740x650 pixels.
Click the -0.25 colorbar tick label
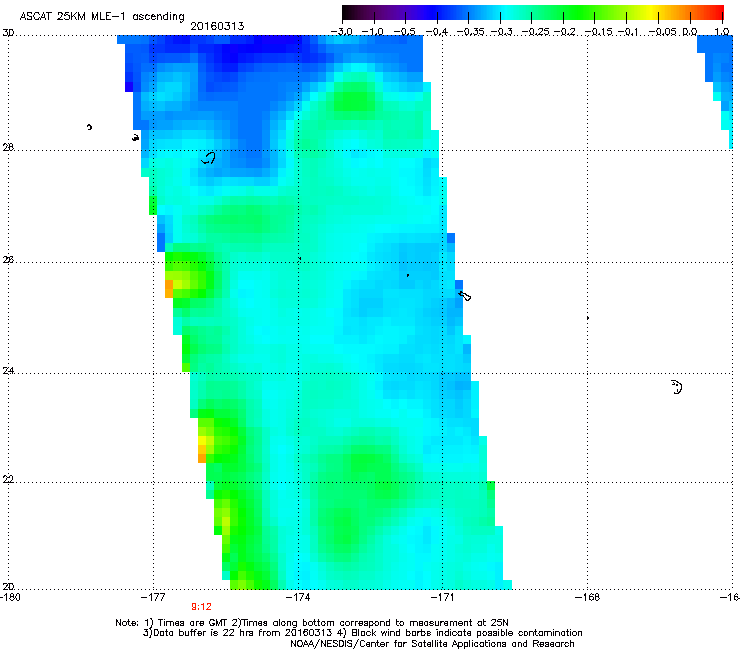pos(535,32)
